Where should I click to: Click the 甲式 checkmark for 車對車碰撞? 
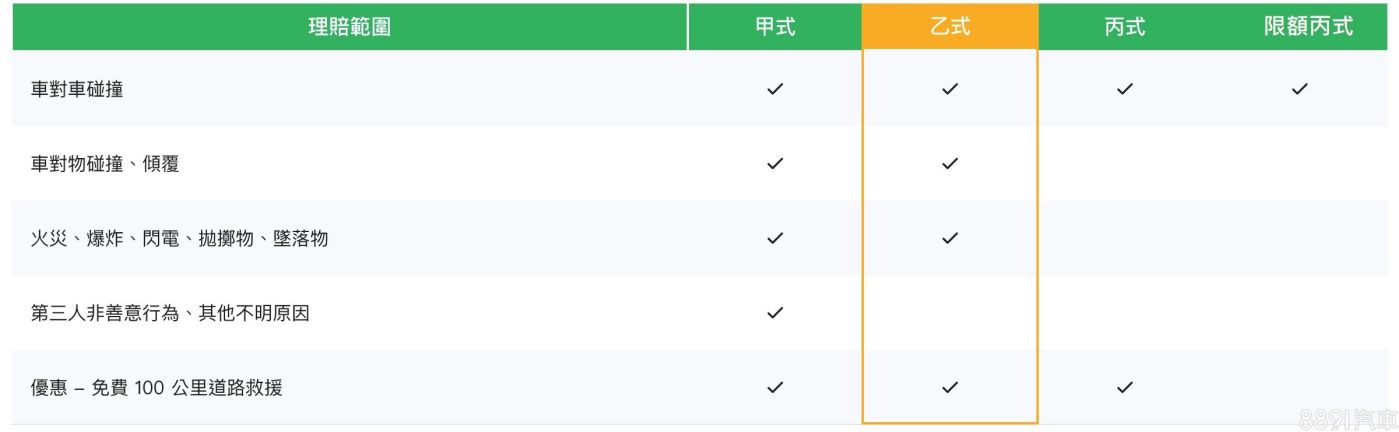(x=775, y=89)
